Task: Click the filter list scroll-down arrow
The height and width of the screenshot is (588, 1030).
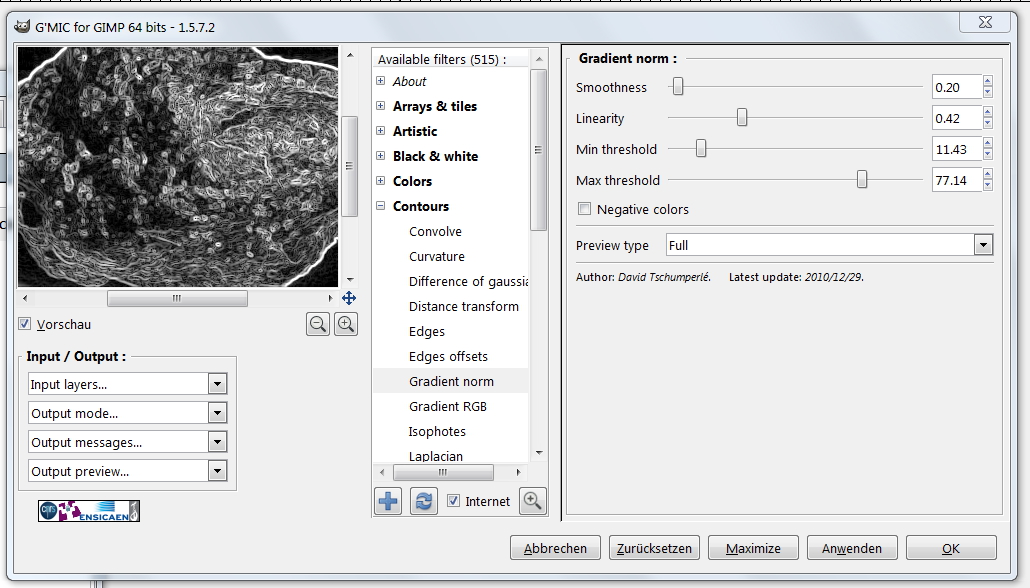Action: pos(539,453)
